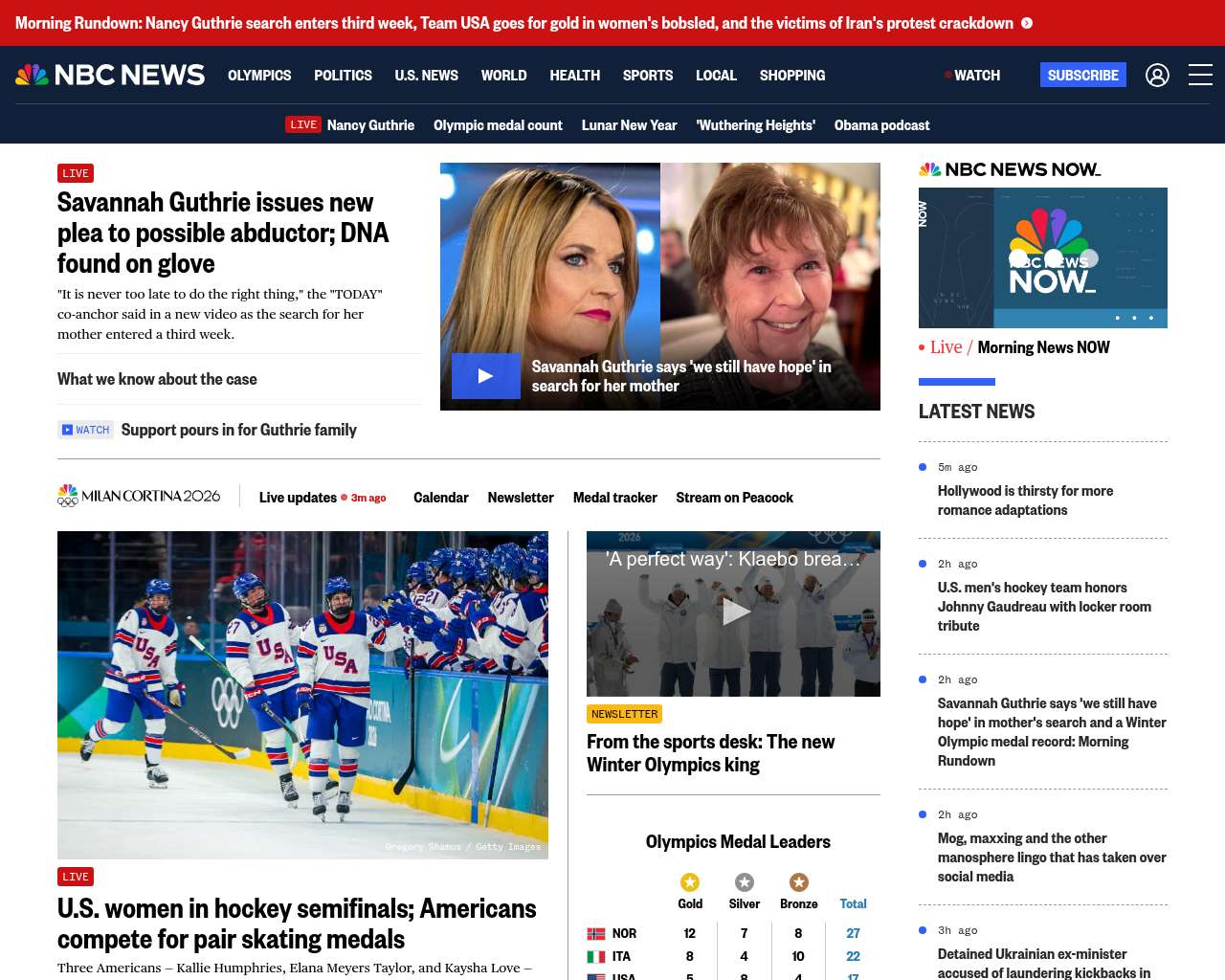
Task: Open NBC News NOW live stream thumbnail
Action: tap(1042, 257)
